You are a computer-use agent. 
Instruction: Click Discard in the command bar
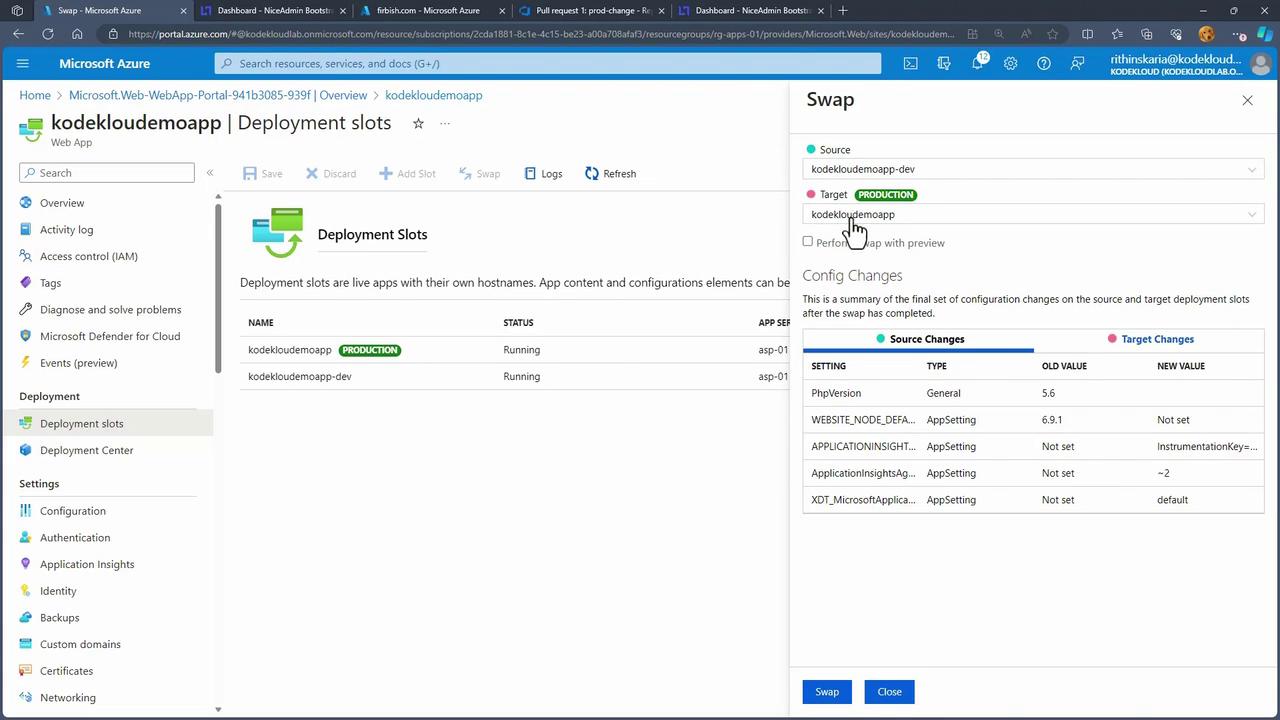331,174
